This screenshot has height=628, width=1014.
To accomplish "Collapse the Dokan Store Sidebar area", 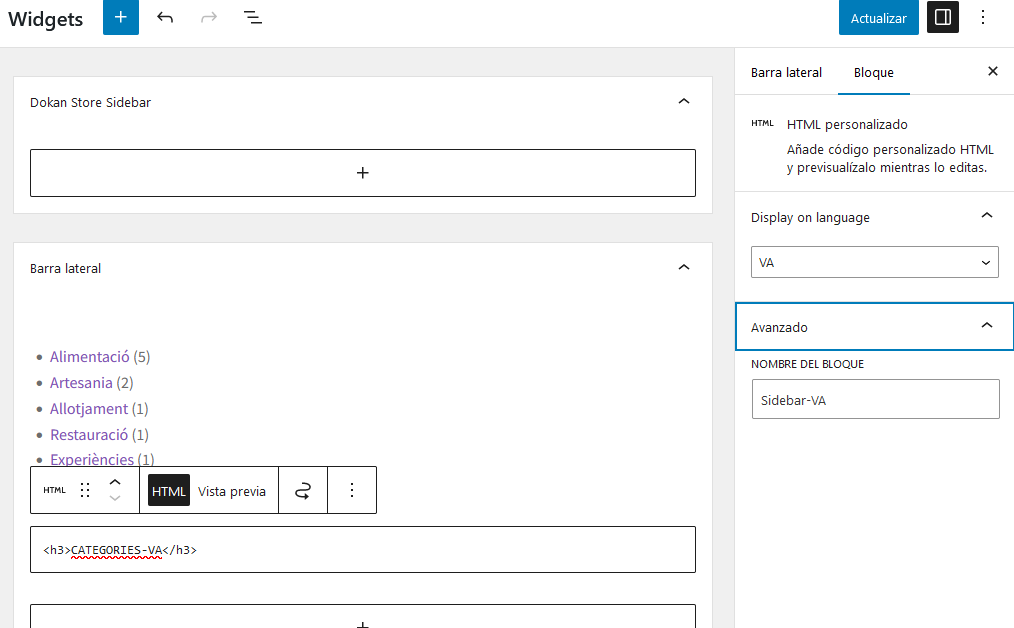I will [684, 102].
